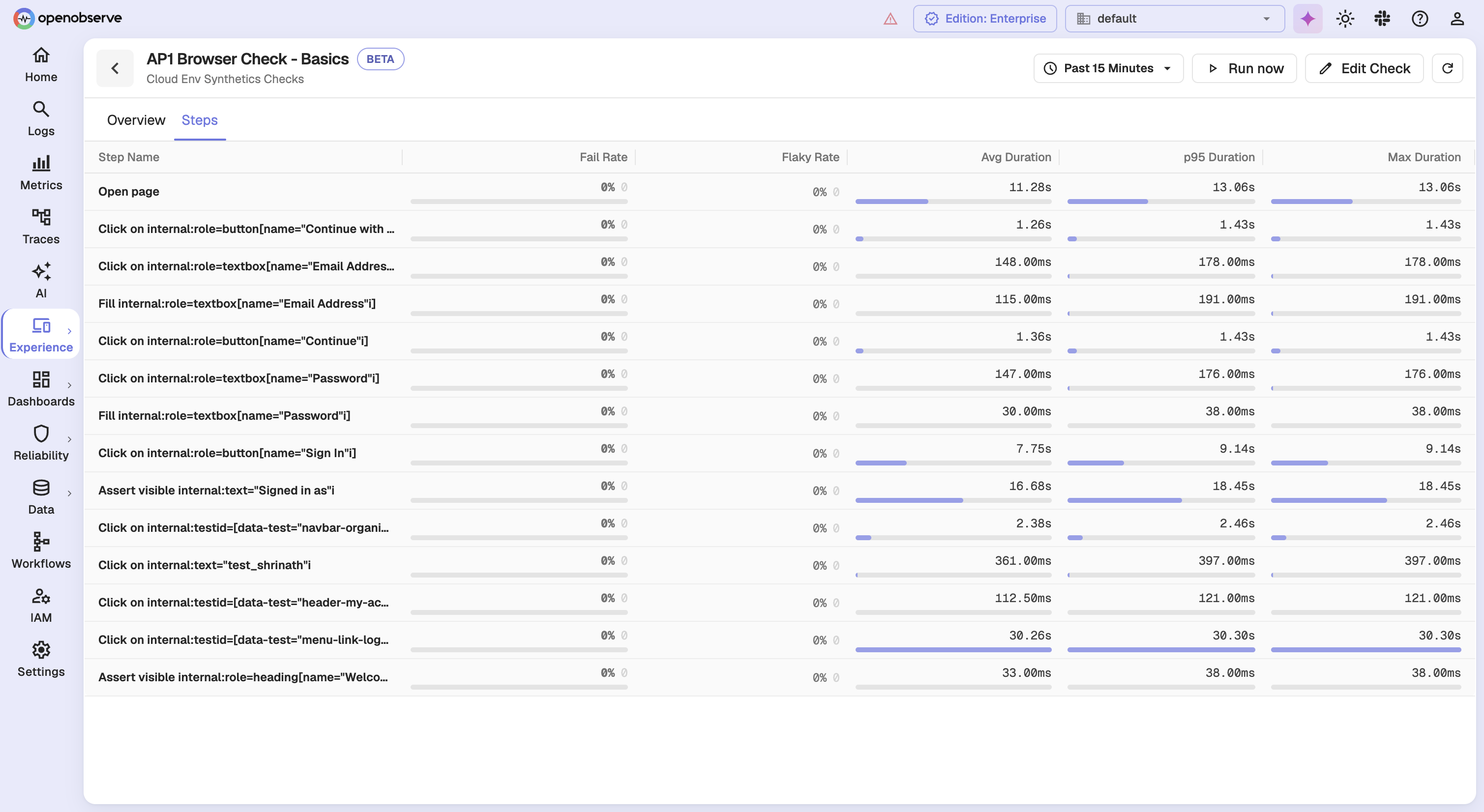This screenshot has height=812, width=1484.
Task: Select the Assert visible "Signed in as" step
Action: pos(779,491)
